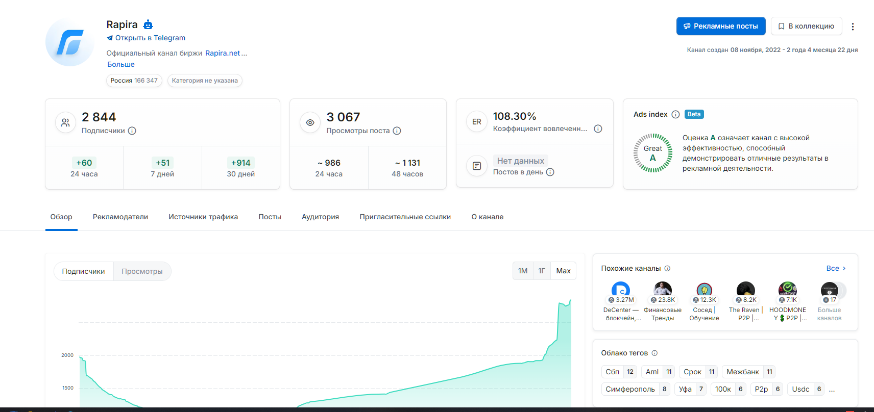Viewport: 874px width, 412px height.
Task: Show info tooltip for Подписчики
Action: 132,131
